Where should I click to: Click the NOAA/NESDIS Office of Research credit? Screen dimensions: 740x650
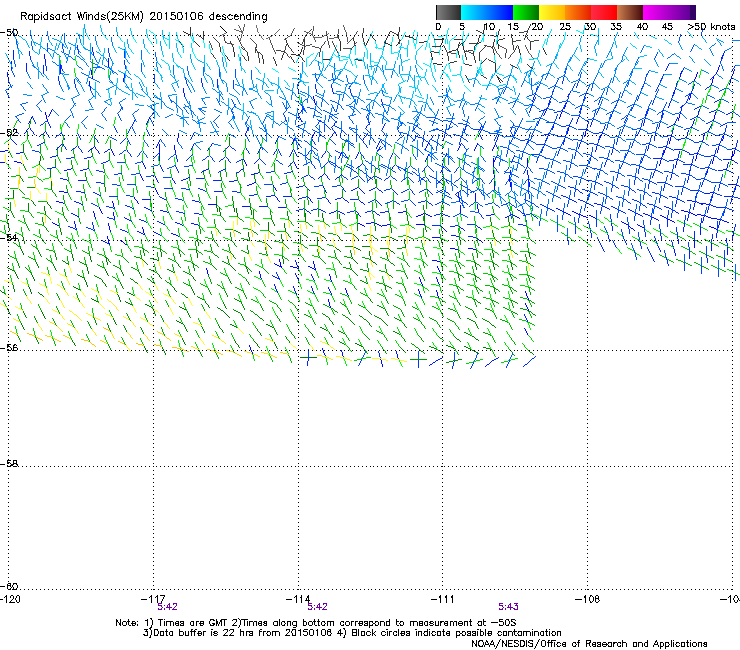pyautogui.click(x=589, y=644)
